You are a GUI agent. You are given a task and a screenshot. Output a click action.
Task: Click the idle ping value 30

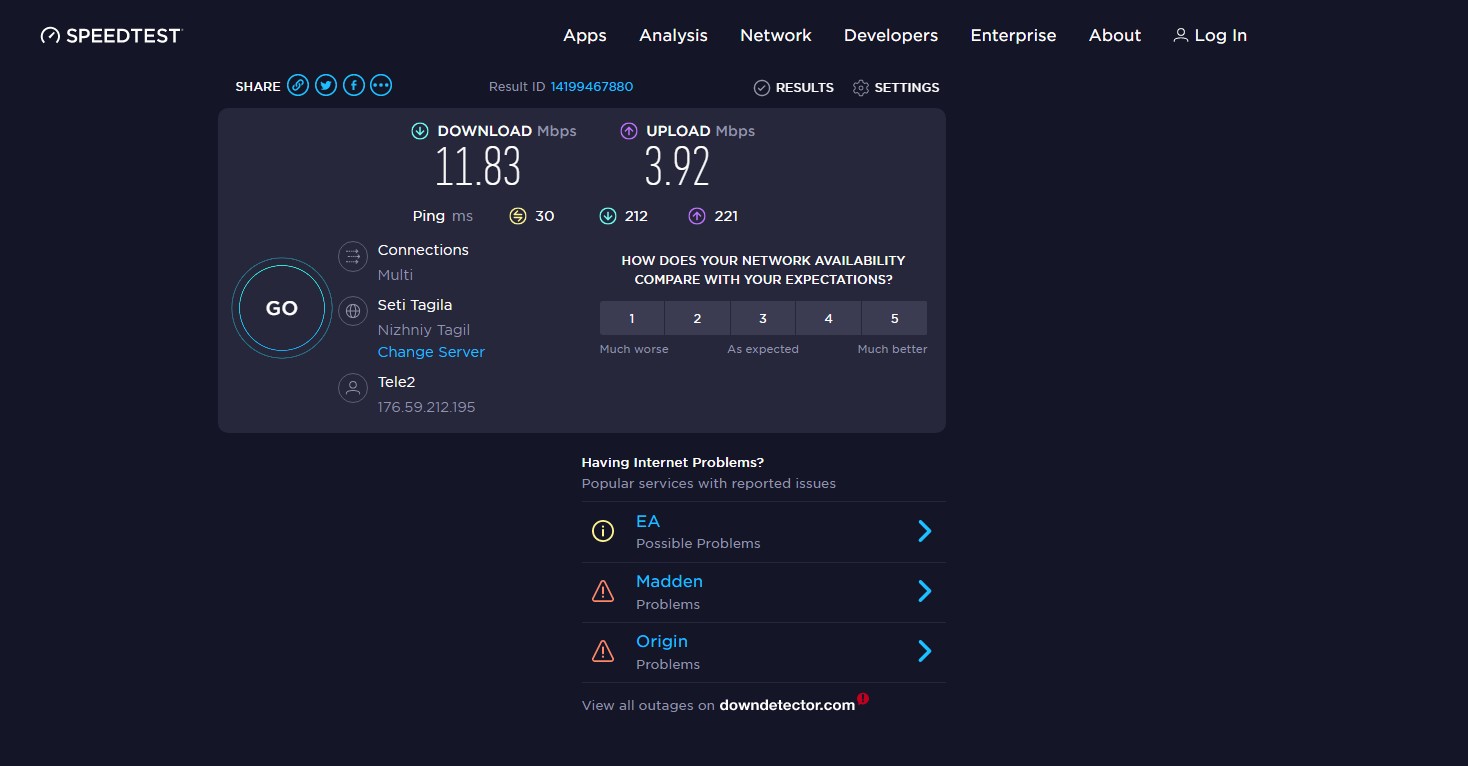pos(545,216)
